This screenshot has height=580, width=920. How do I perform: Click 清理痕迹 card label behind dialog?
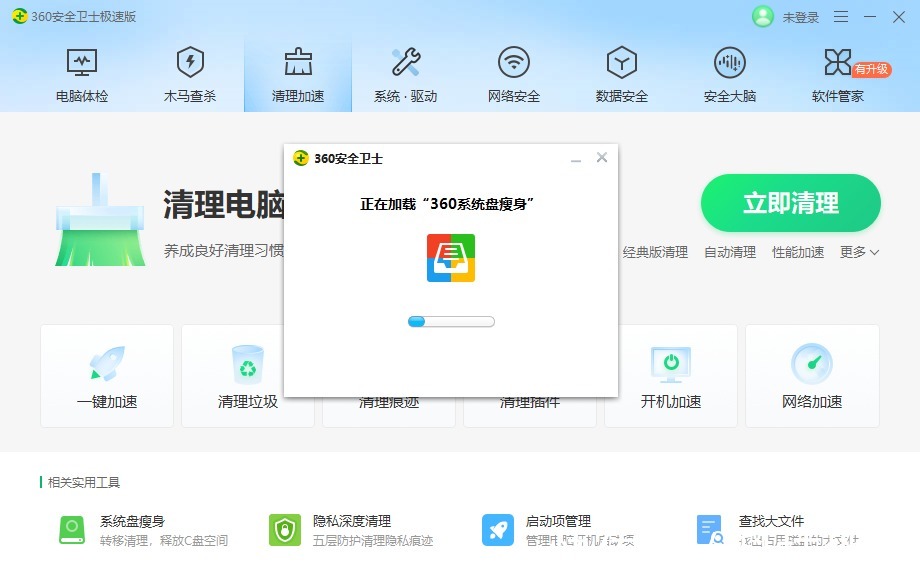point(389,403)
